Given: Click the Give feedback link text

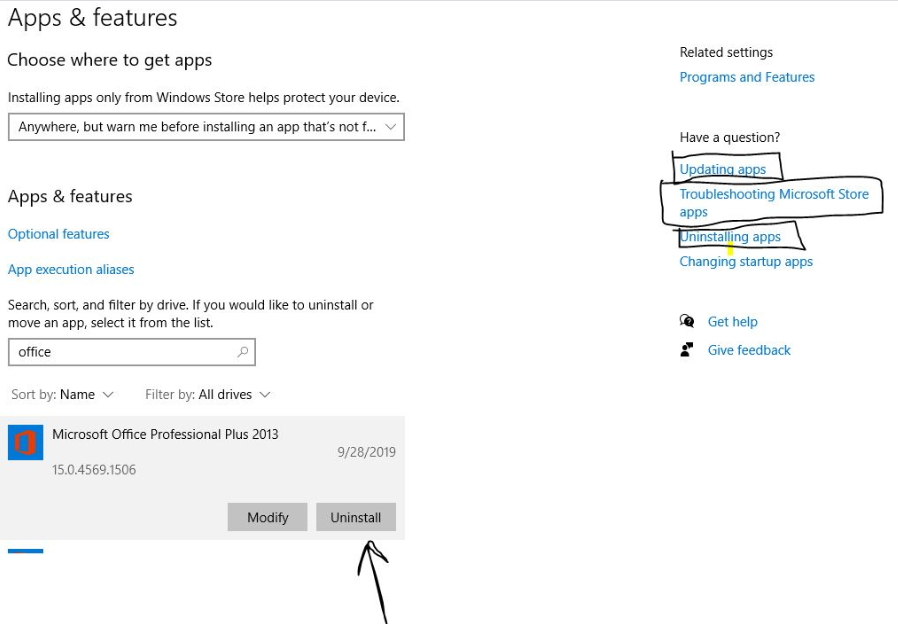Looking at the screenshot, I should pos(749,350).
